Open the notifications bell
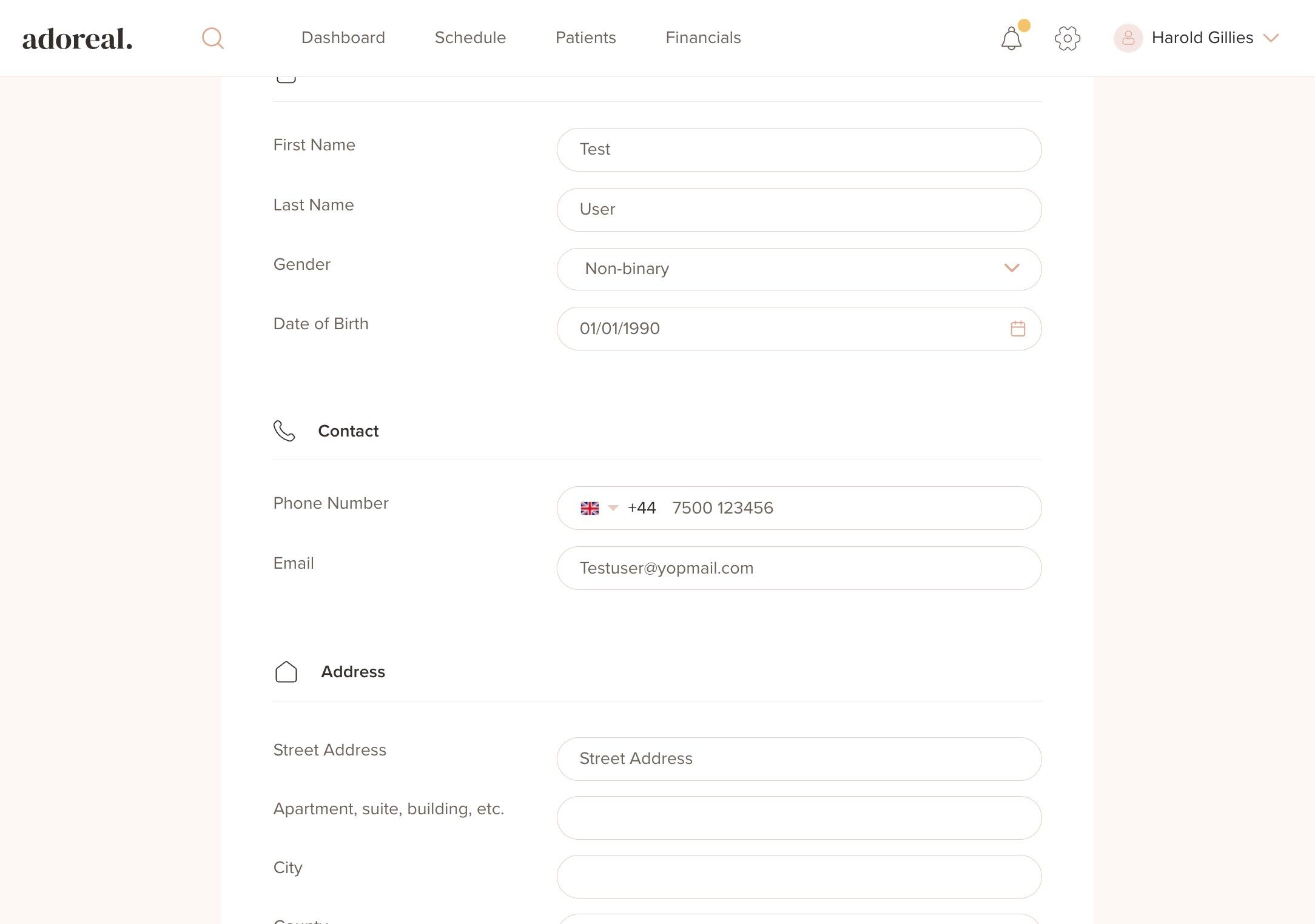The image size is (1315, 924). tap(1011, 38)
